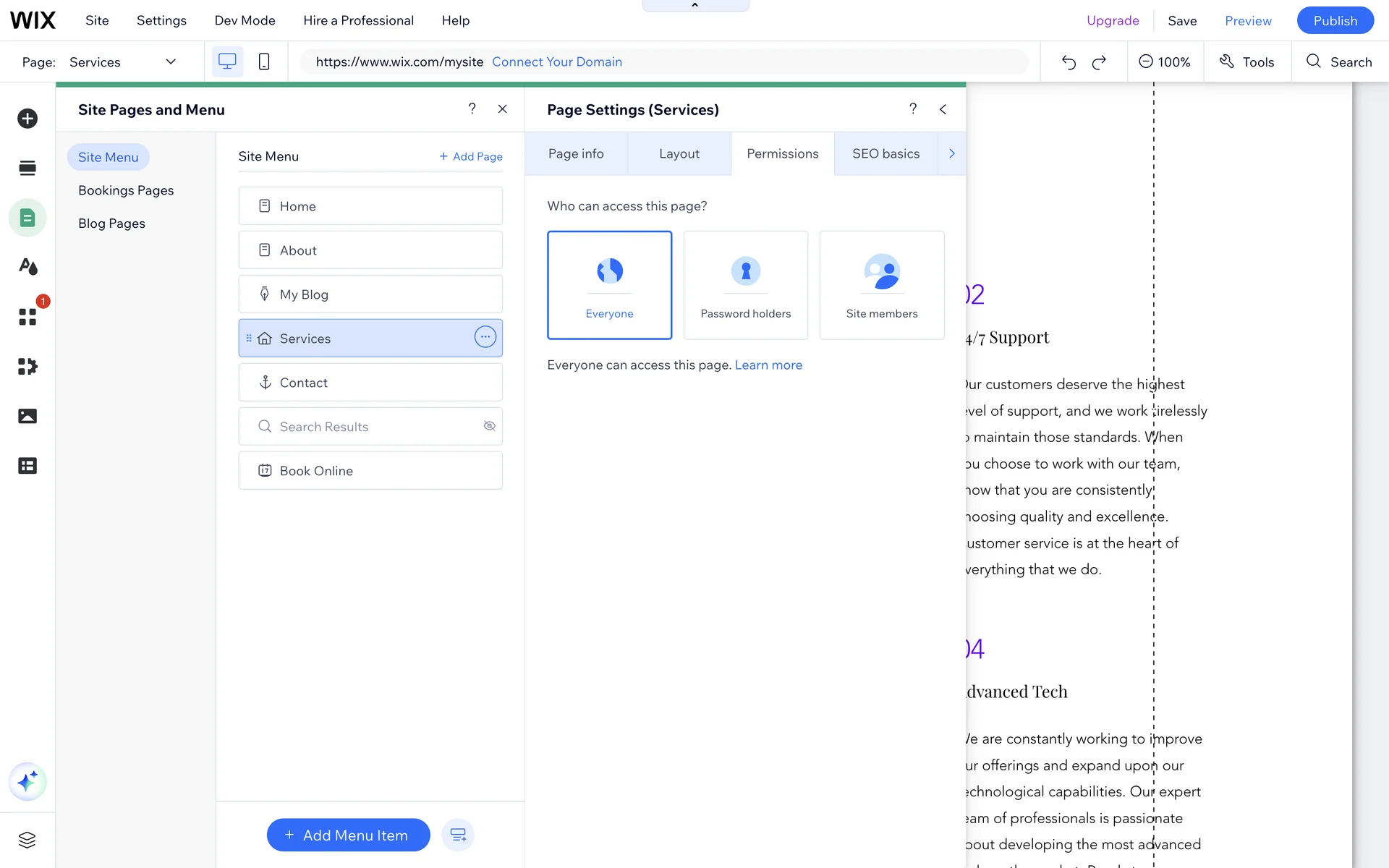Open the Add Apps icon with notification
The image size is (1389, 868).
pyautogui.click(x=27, y=317)
